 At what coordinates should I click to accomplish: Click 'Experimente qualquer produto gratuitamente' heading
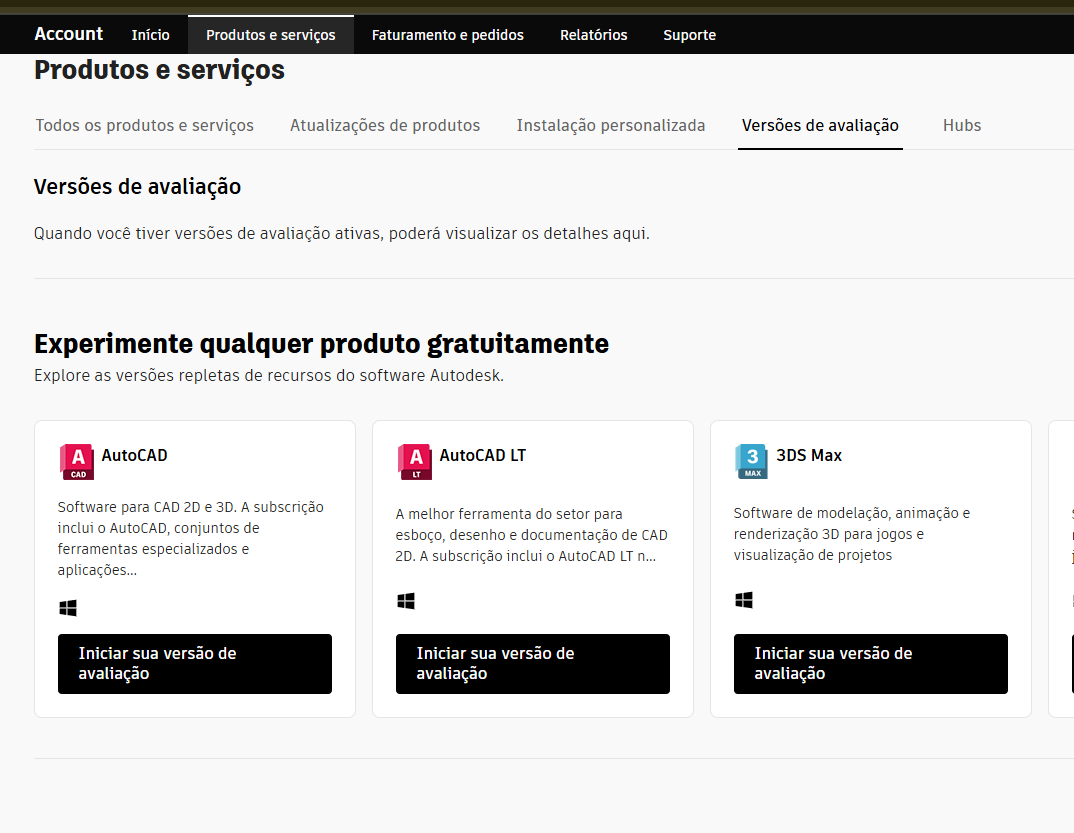(321, 344)
